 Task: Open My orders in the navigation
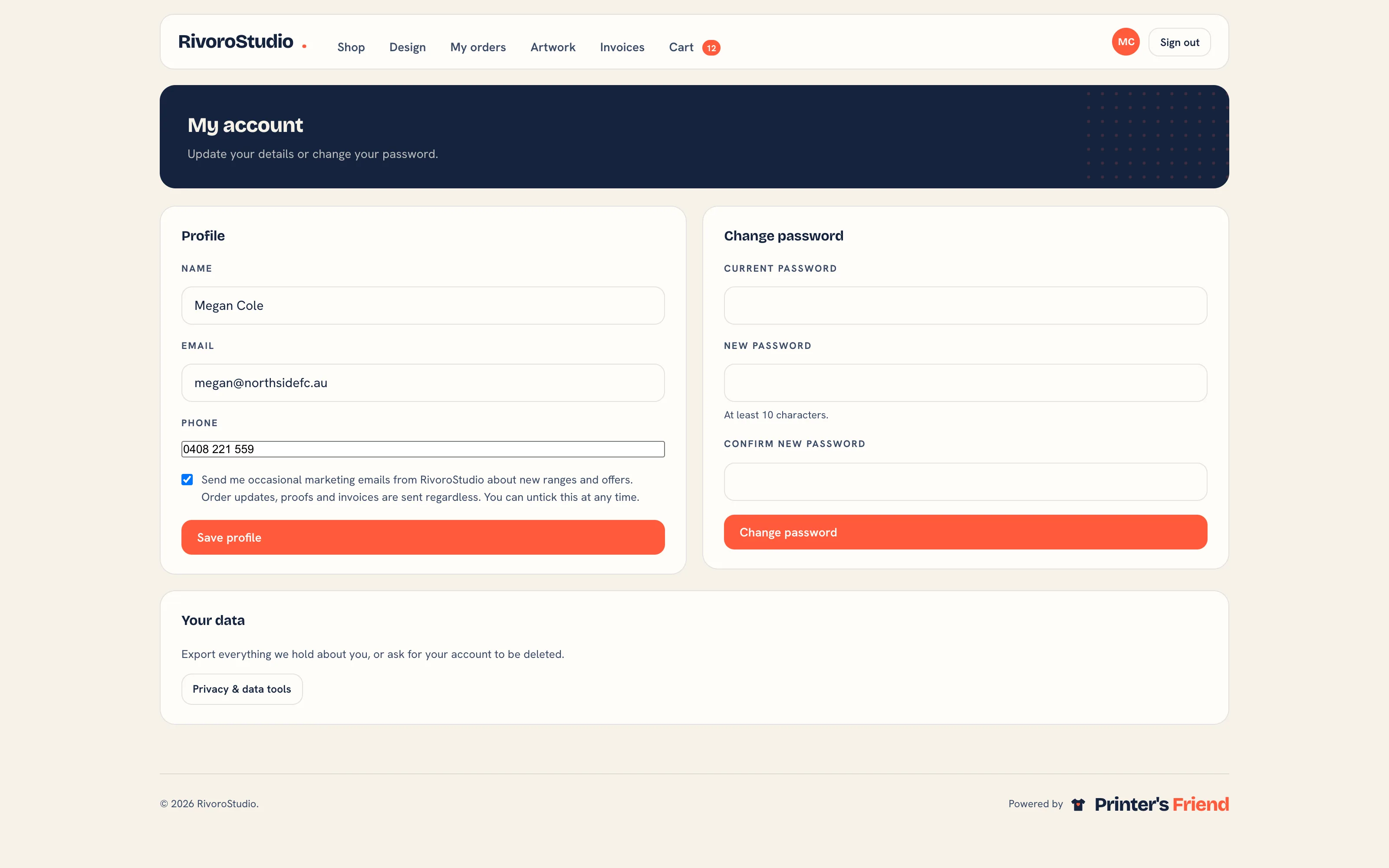click(x=477, y=47)
